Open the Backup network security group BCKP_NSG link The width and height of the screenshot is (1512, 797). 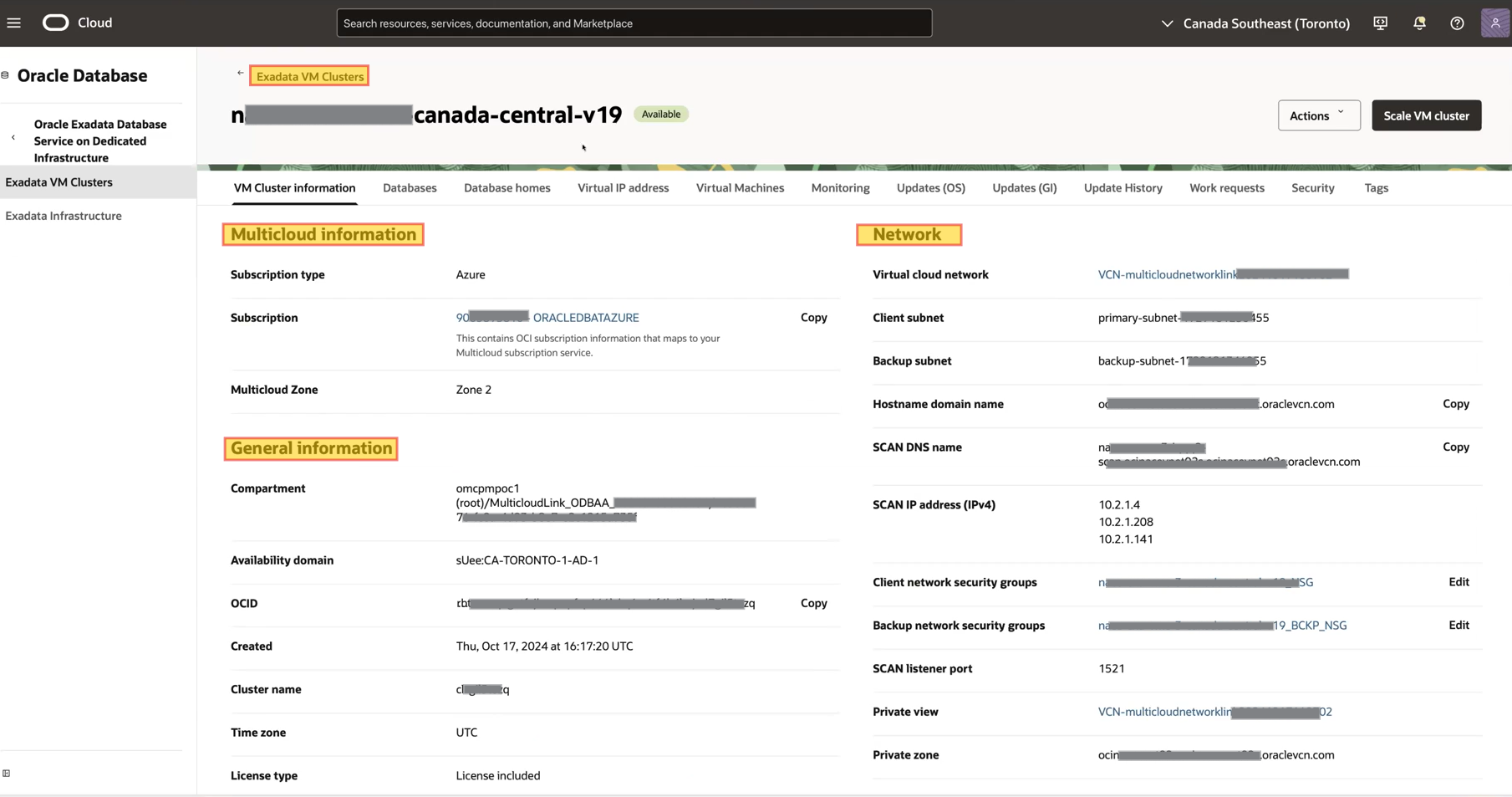click(x=1223, y=626)
